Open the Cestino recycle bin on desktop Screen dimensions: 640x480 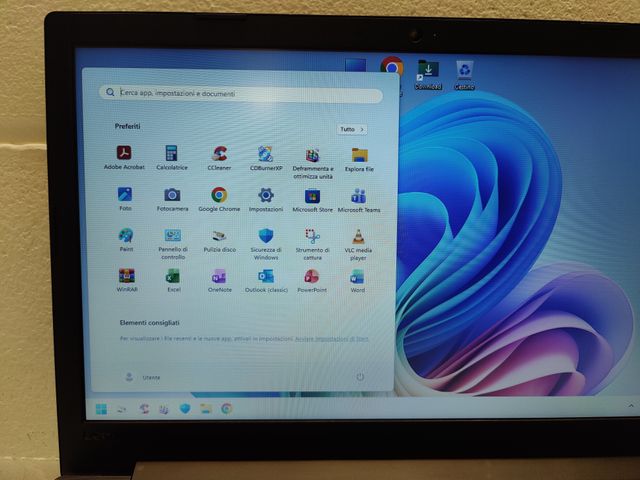click(x=464, y=75)
